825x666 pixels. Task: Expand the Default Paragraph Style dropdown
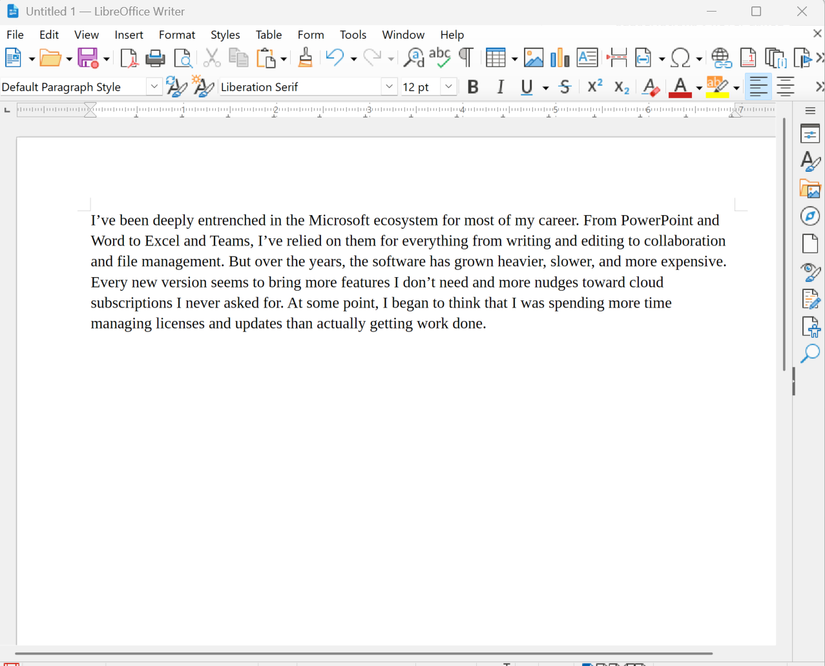154,88
